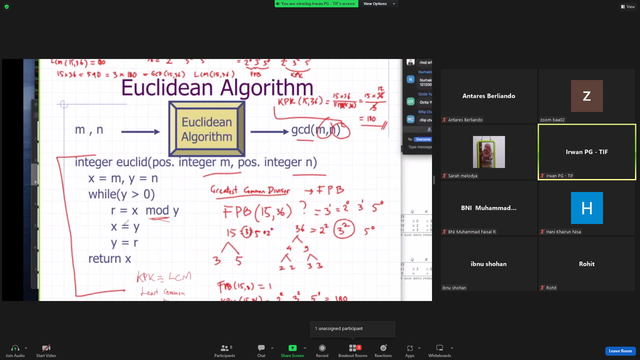Click the green Share Screen icon
The width and height of the screenshot is (640, 360).
(292, 348)
